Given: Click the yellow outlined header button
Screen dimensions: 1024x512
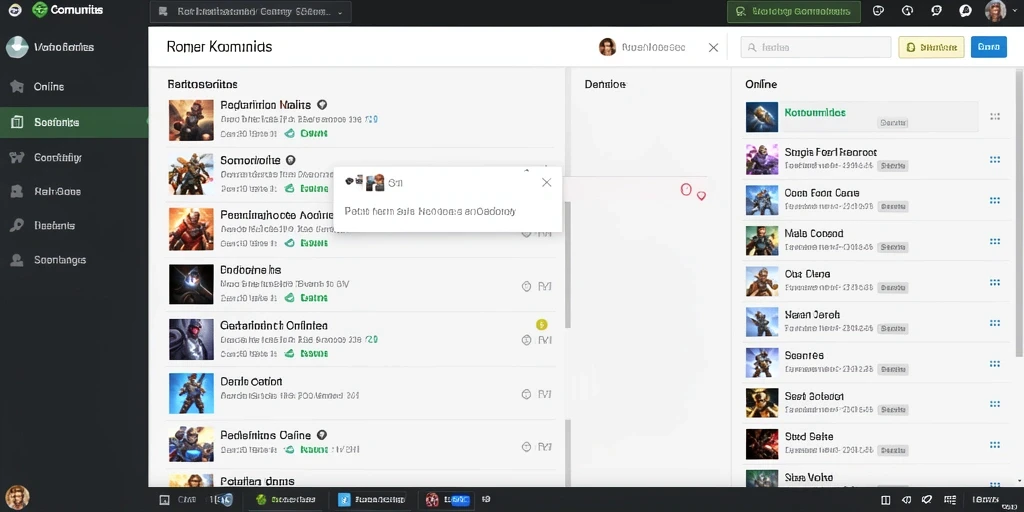Looking at the screenshot, I should pos(931,47).
